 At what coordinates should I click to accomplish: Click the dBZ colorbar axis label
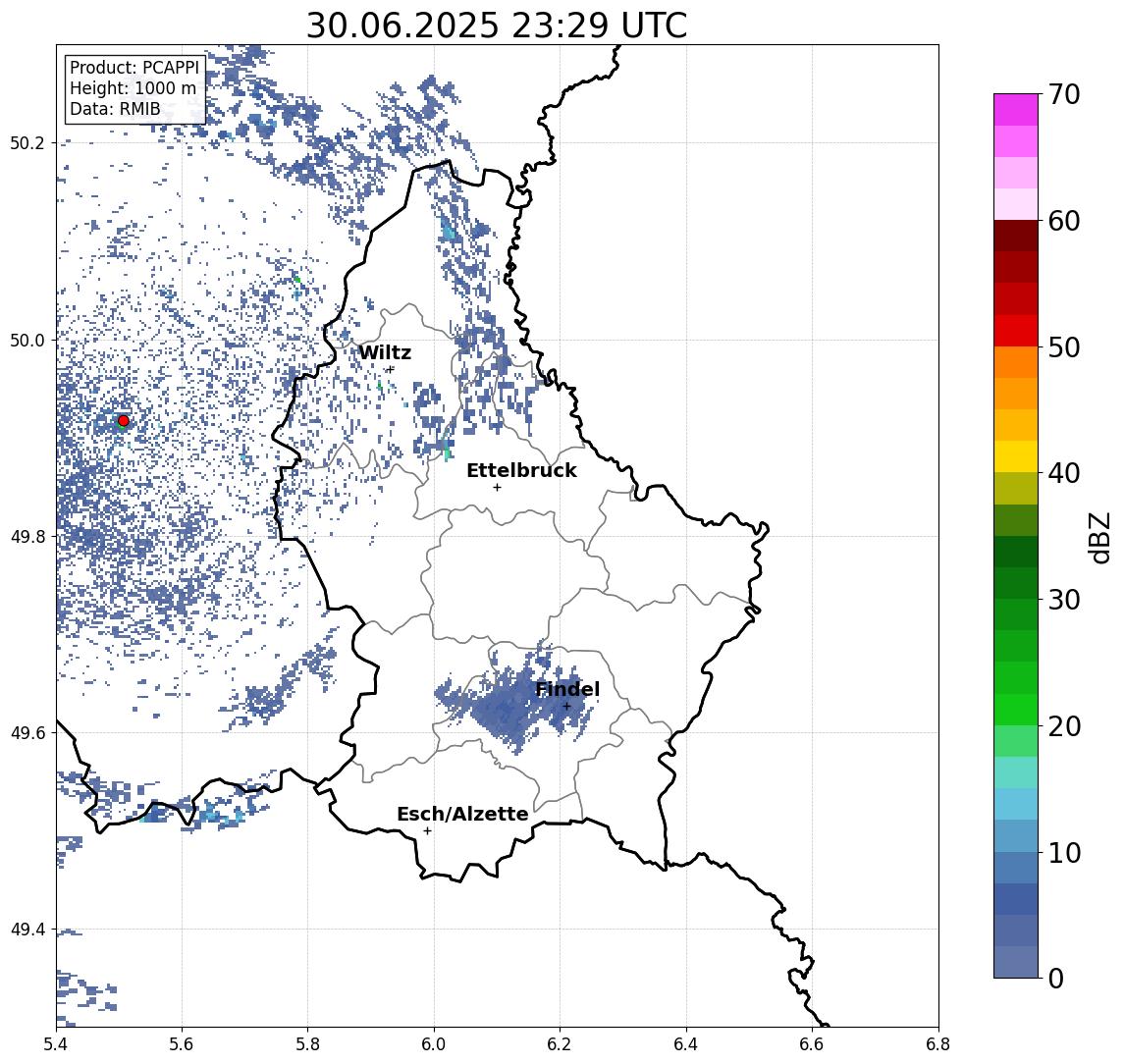[x=1098, y=536]
